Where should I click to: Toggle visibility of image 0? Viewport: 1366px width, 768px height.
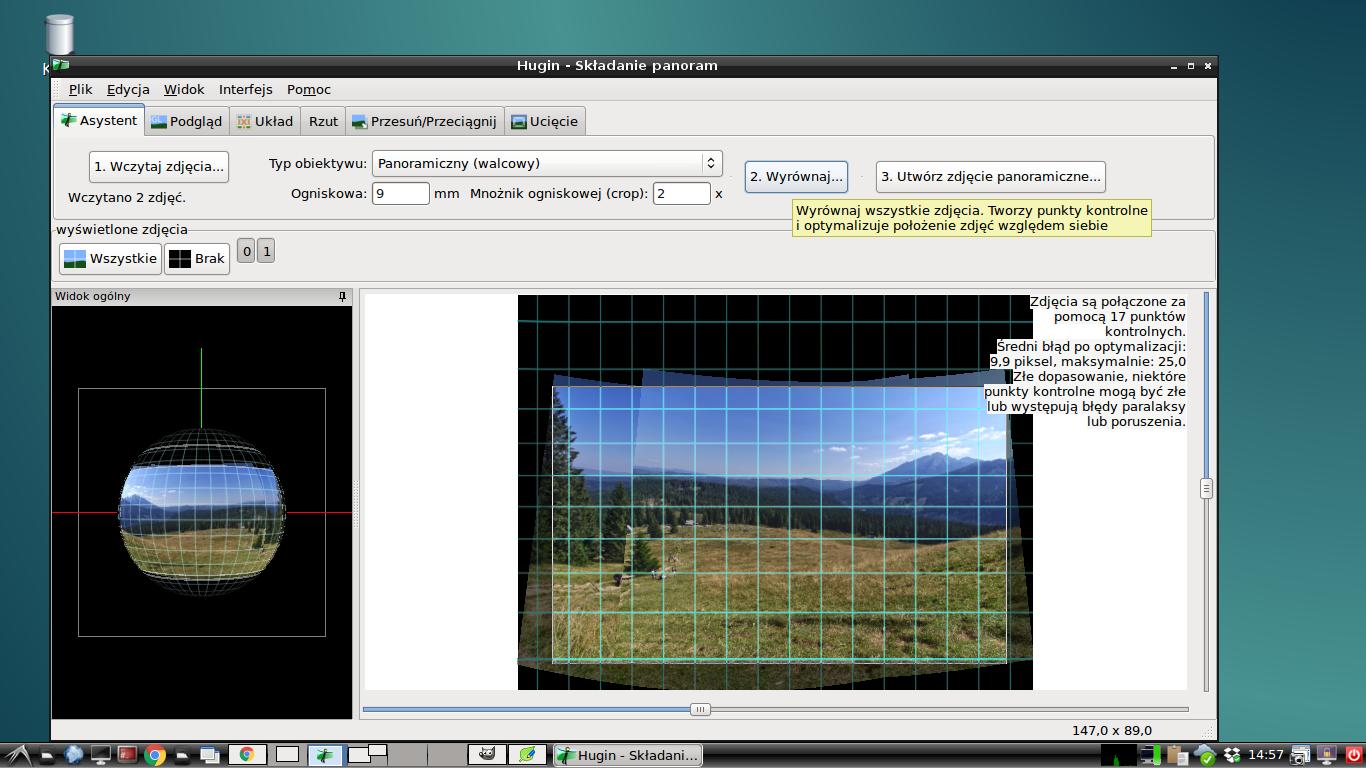pos(247,252)
